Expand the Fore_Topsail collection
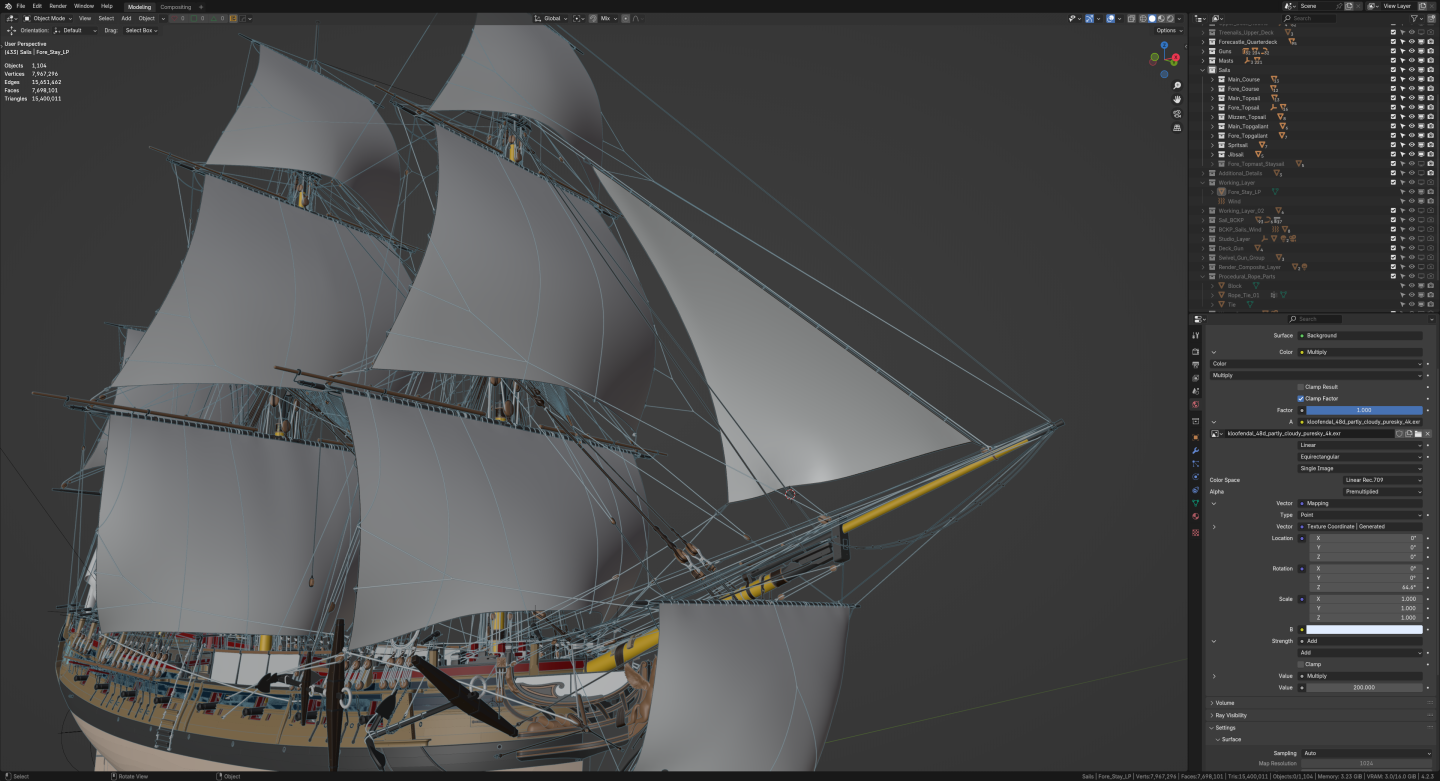 [1213, 107]
